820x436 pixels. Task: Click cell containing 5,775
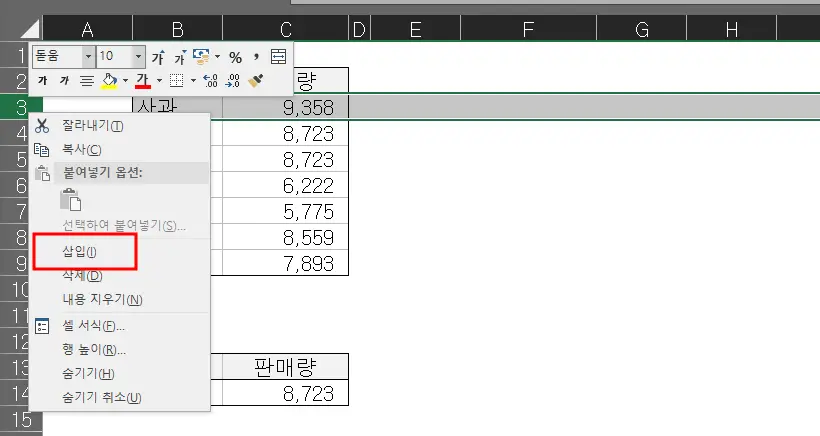pos(286,211)
